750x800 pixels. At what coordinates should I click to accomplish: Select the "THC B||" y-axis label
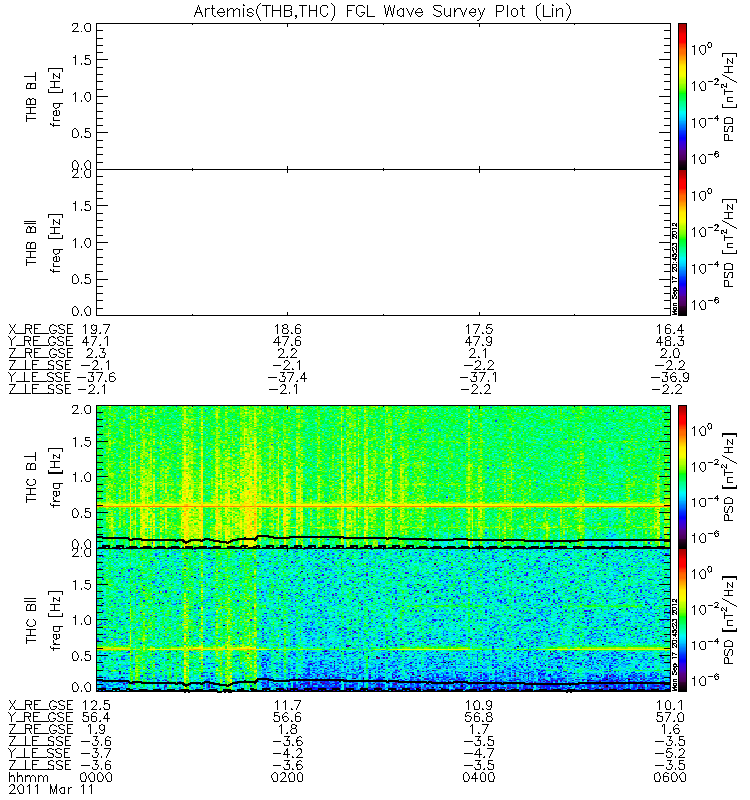(x=31, y=620)
